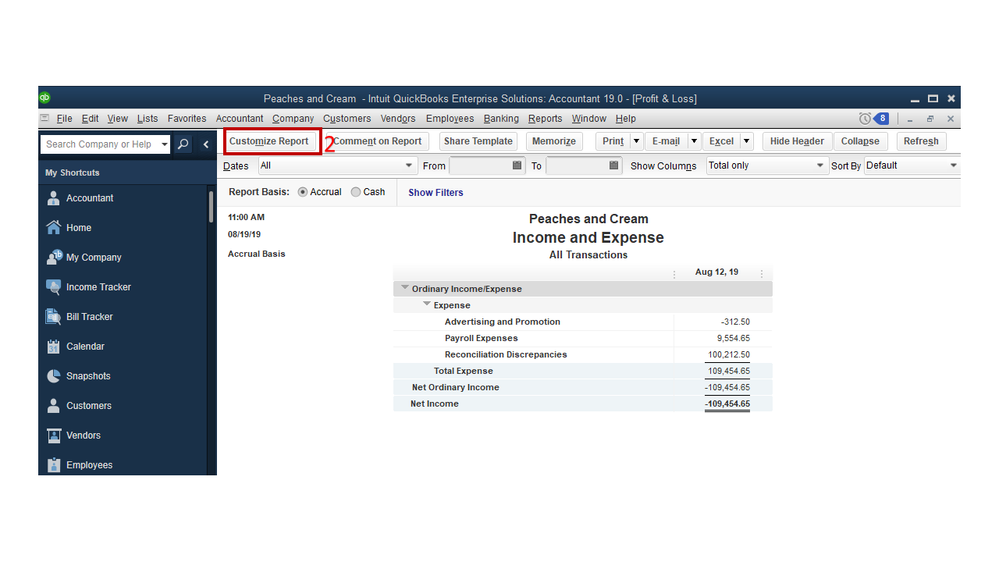
Task: Click the reminders clock icon
Action: 865,119
